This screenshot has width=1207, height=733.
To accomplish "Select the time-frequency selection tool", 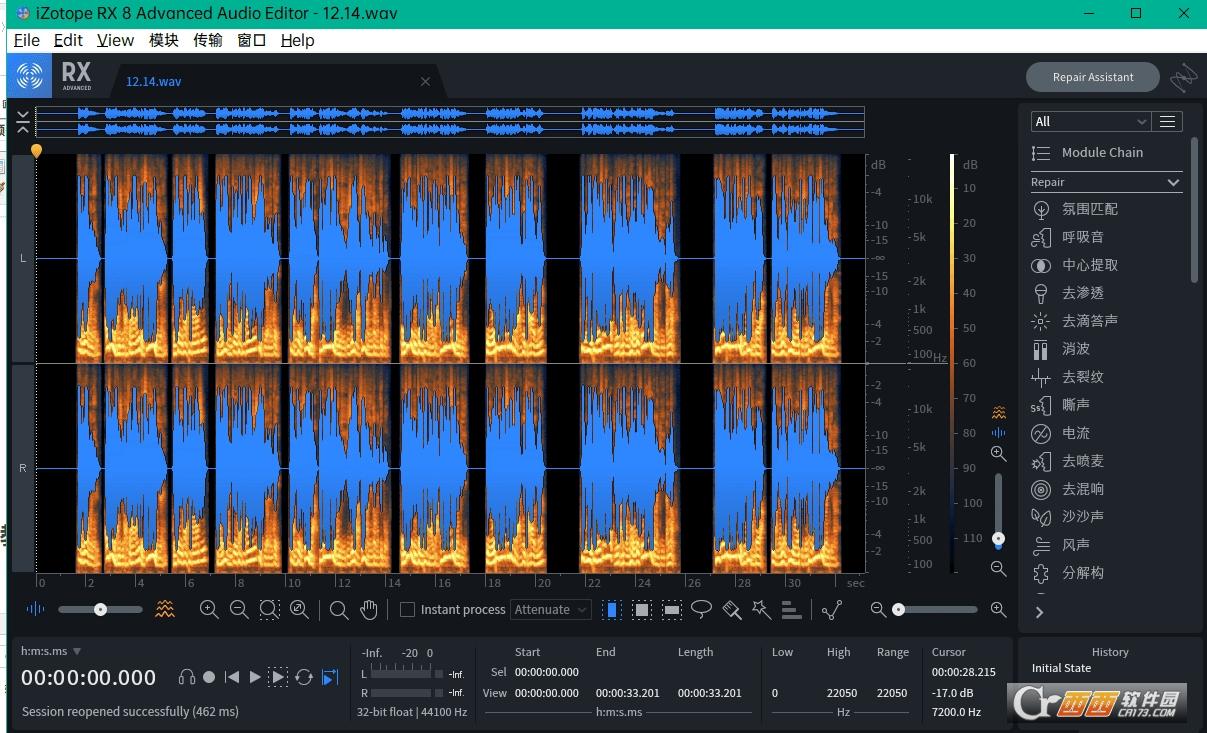I will (x=642, y=609).
